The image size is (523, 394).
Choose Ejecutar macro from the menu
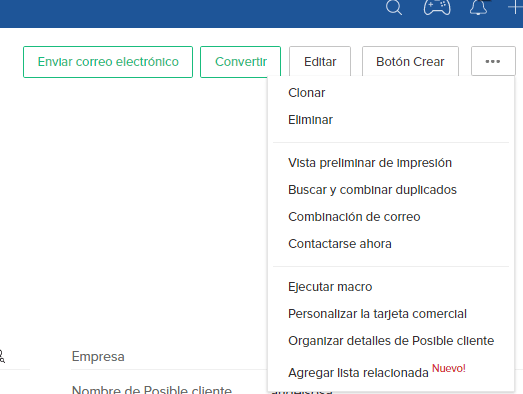point(330,287)
